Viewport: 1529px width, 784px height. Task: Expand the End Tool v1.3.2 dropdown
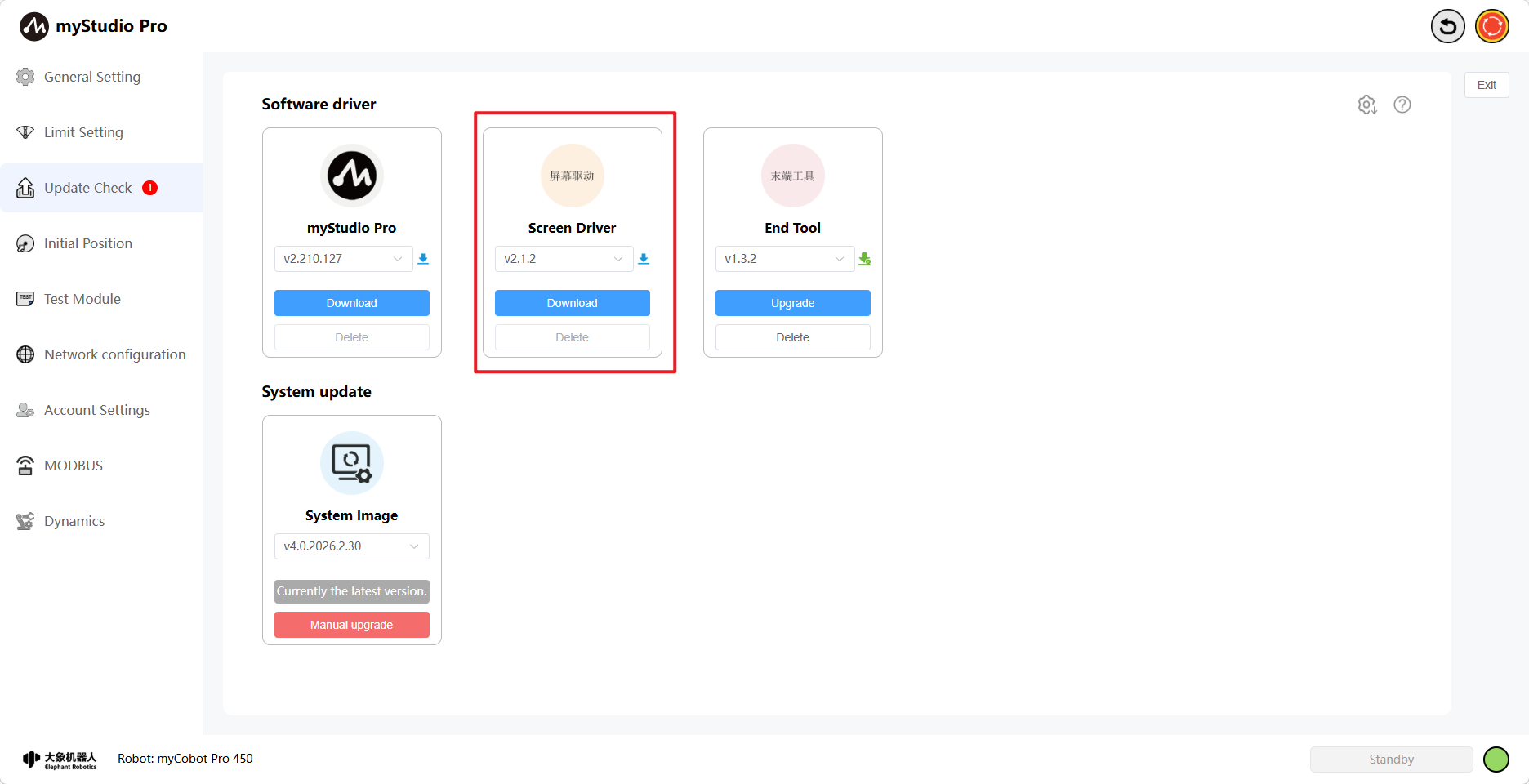(x=784, y=259)
